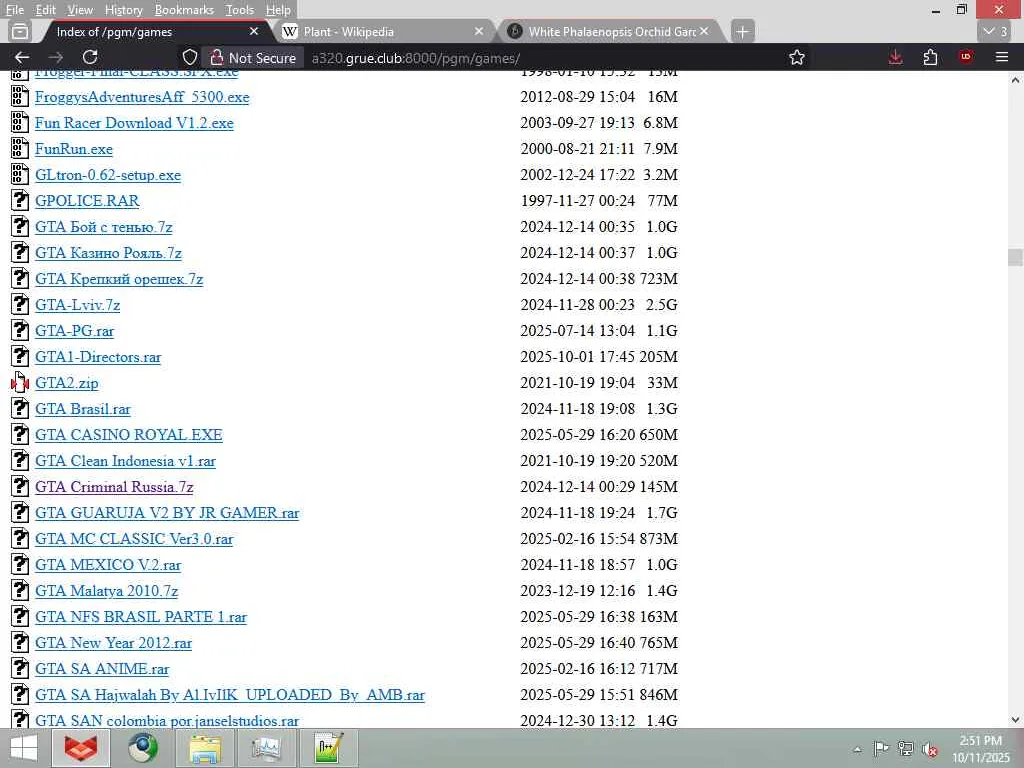The width and height of the screenshot is (1024, 768).
Task: Download Fun Racer Download V1.2.exe
Action: click(x=134, y=123)
